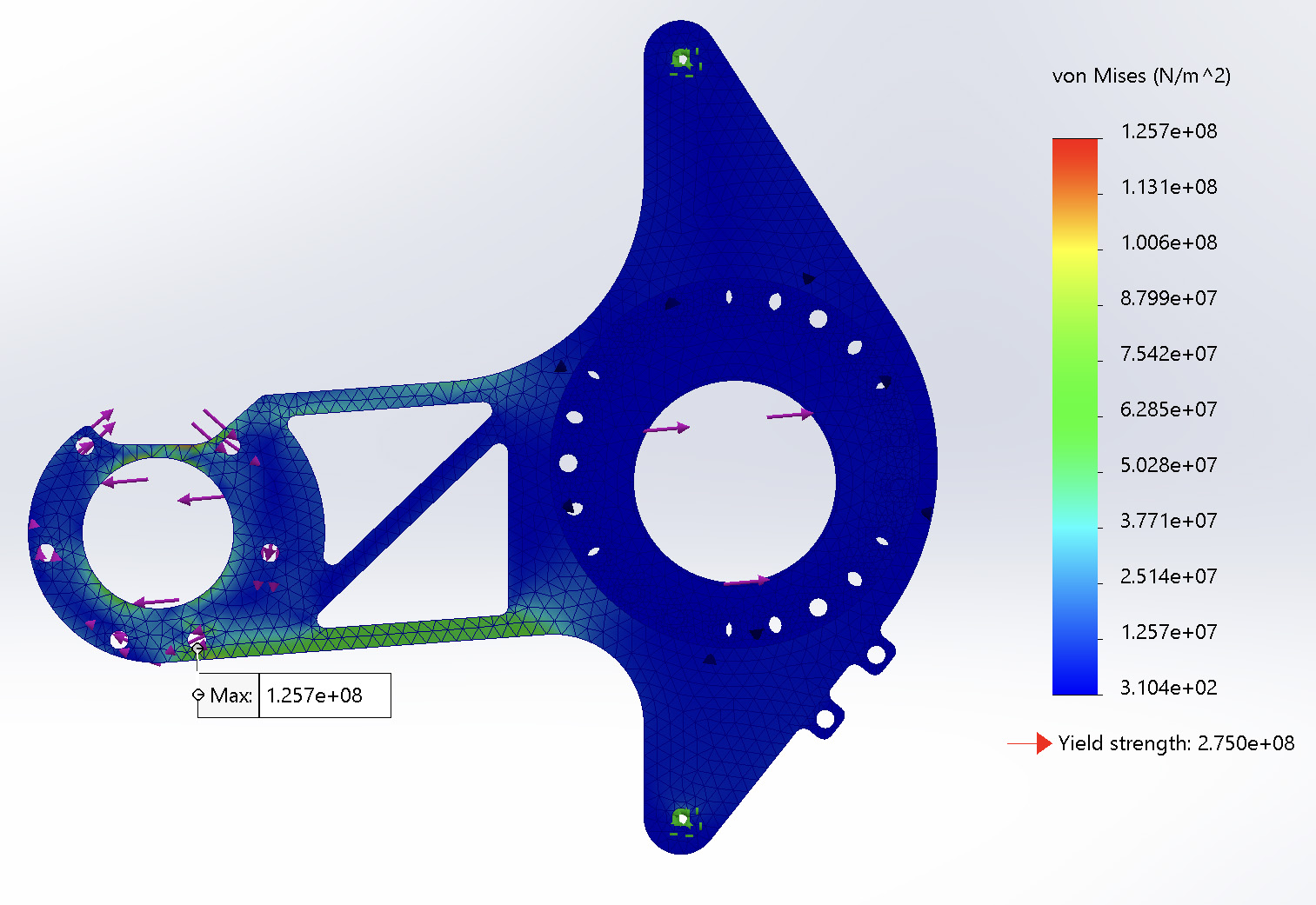This screenshot has width=1316, height=905.
Task: Click the Yield strength: 2.750e+08 text
Action: [1176, 743]
